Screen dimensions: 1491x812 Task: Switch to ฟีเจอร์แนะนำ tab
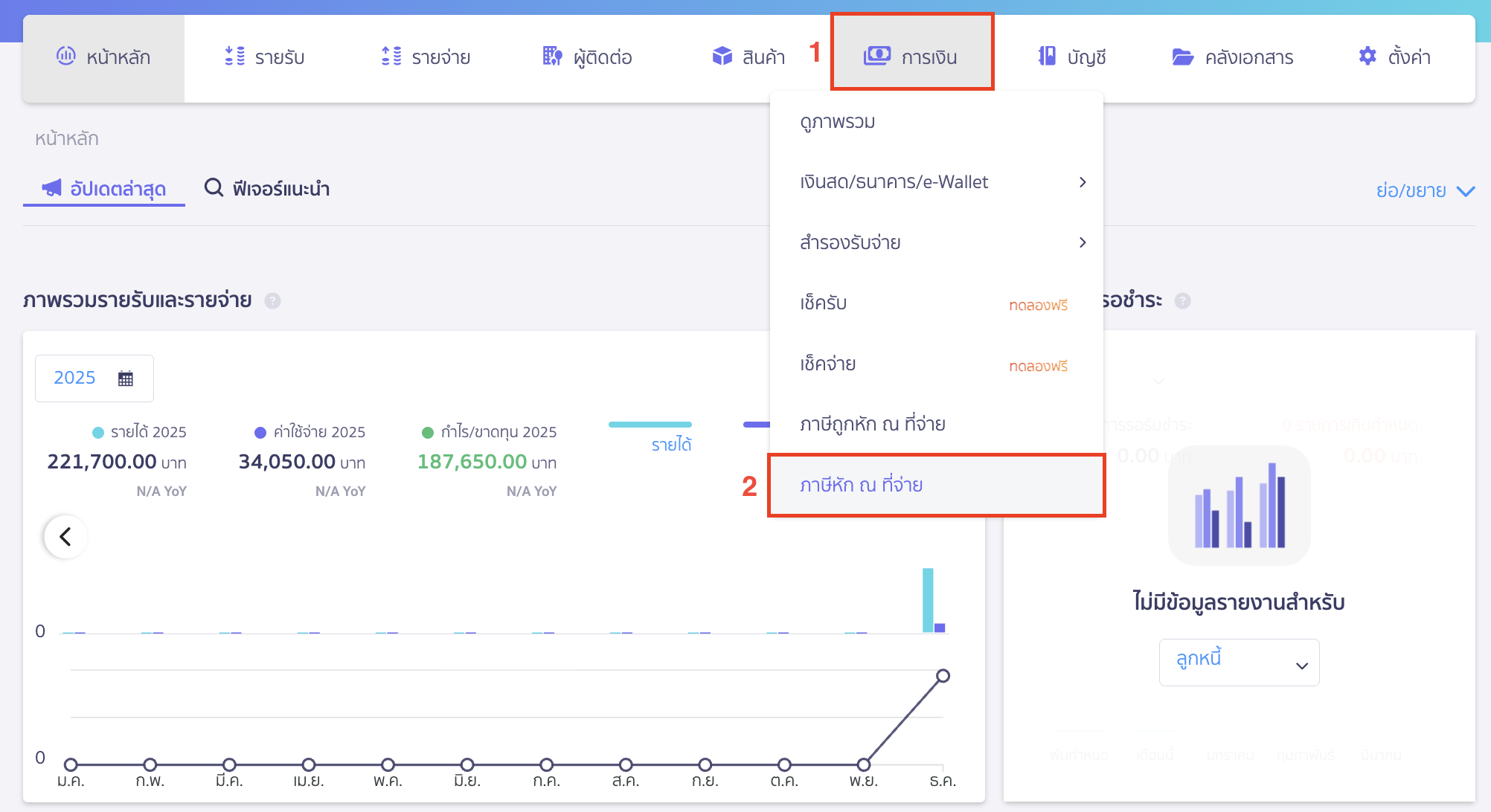268,189
